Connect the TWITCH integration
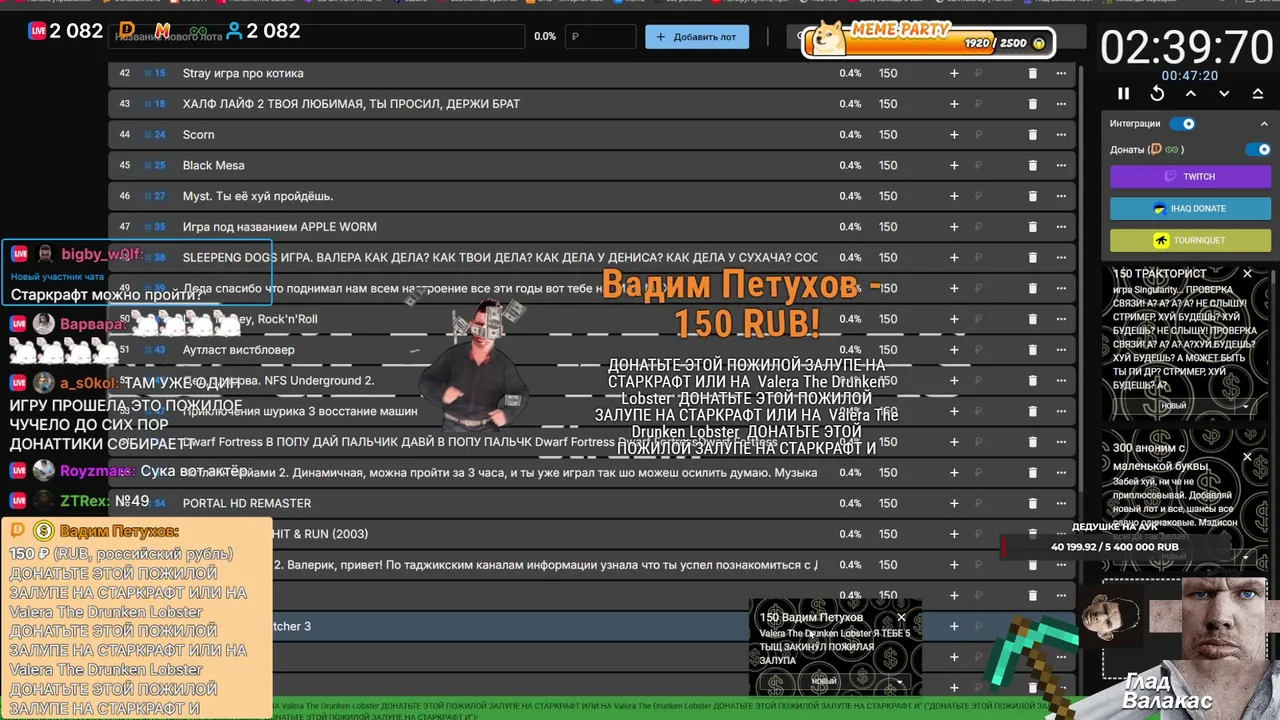The height and width of the screenshot is (720, 1280). [x=1190, y=176]
